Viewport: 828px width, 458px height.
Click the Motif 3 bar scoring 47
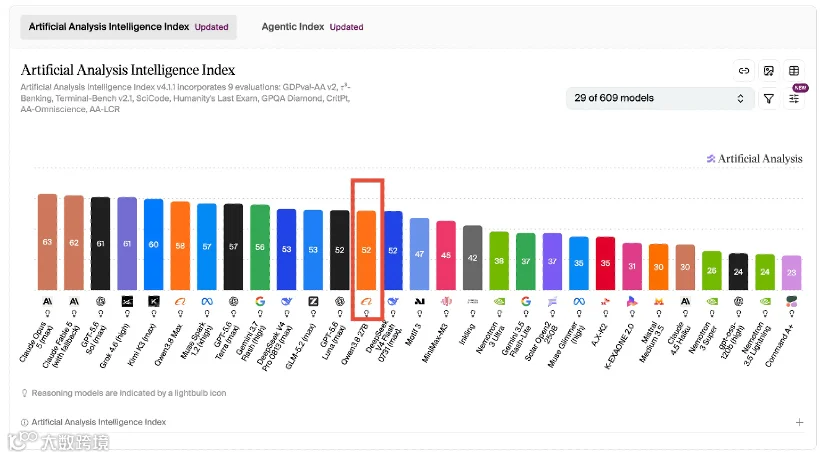tap(419, 254)
